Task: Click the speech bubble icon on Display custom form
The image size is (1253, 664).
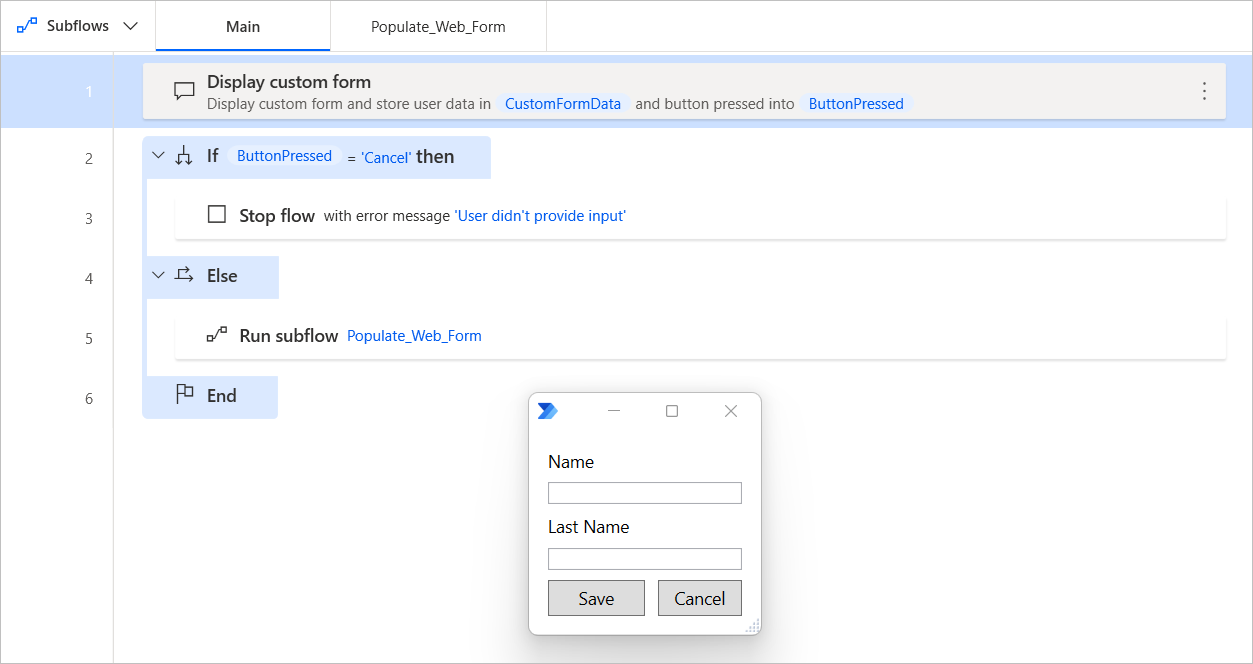Action: tap(184, 90)
